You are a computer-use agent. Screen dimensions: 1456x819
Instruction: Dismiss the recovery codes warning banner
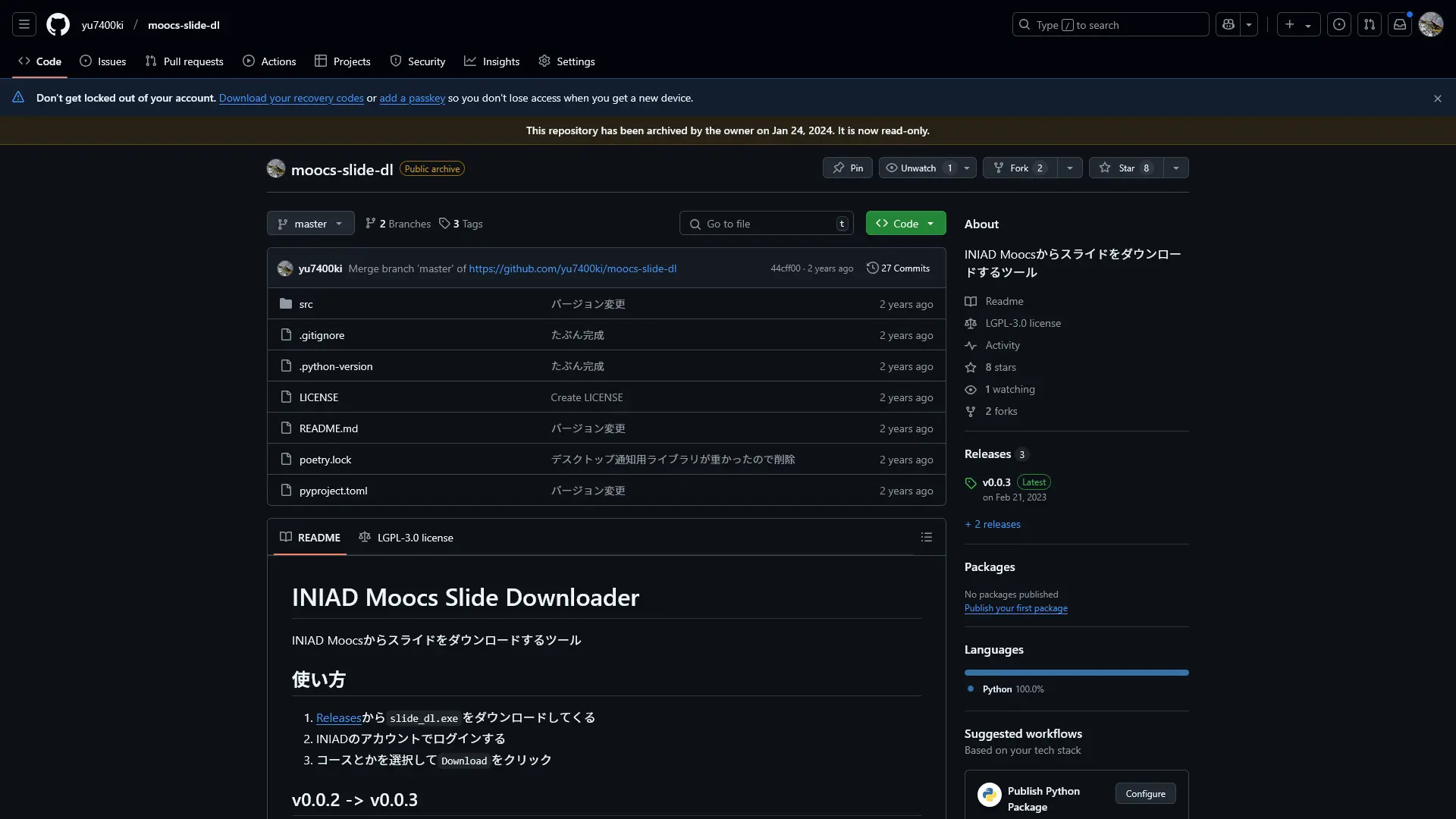[1437, 99]
